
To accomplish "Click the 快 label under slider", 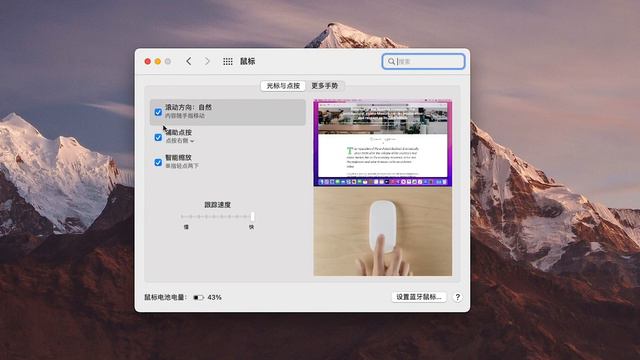I will click(x=251, y=227).
